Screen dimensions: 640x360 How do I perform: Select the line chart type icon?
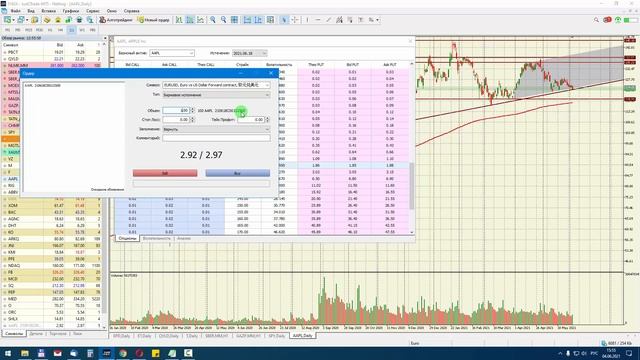coord(200,20)
